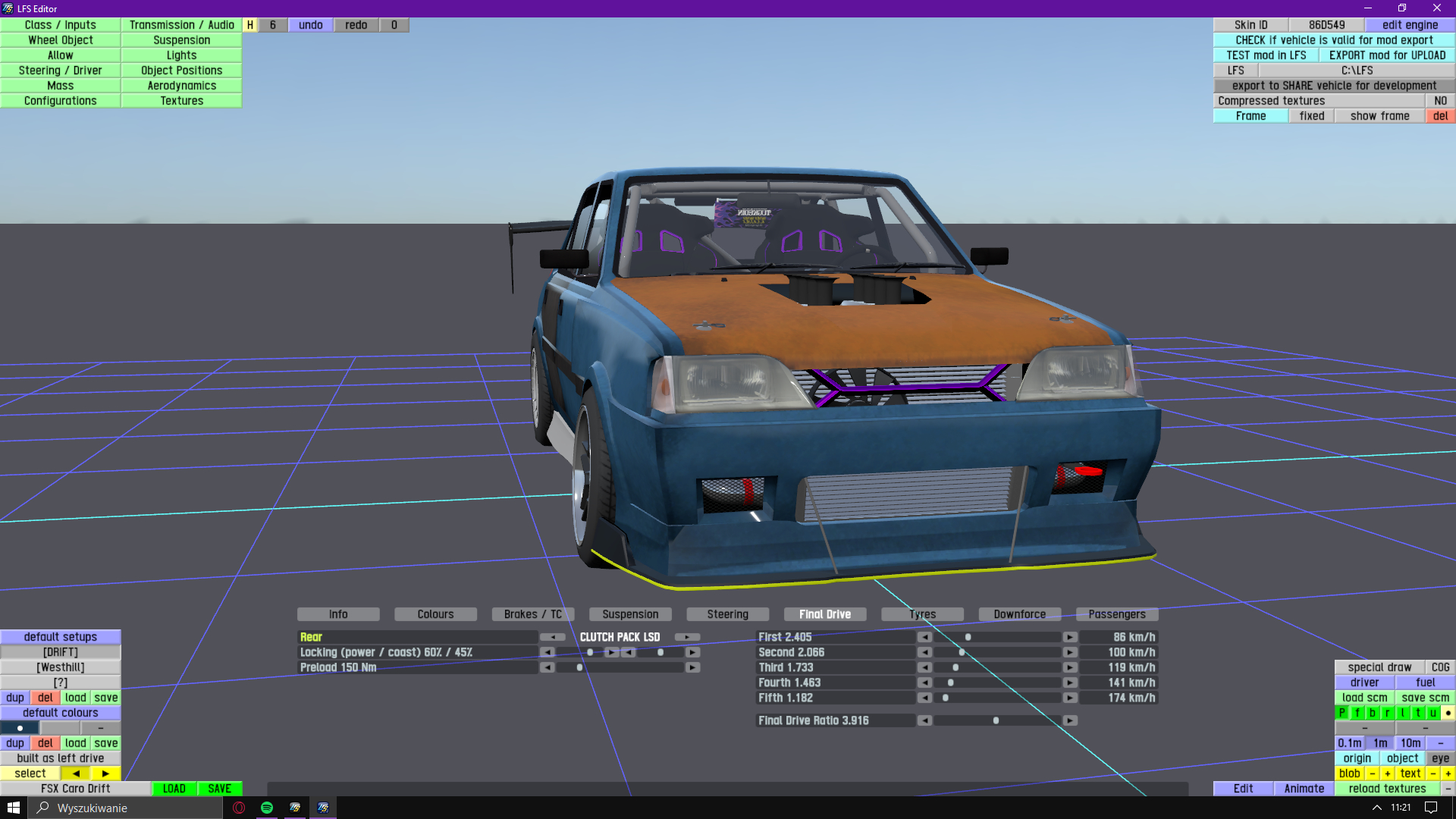Click the Spotify icon in taskbar
Screen dimensions: 1456x819
(267, 808)
